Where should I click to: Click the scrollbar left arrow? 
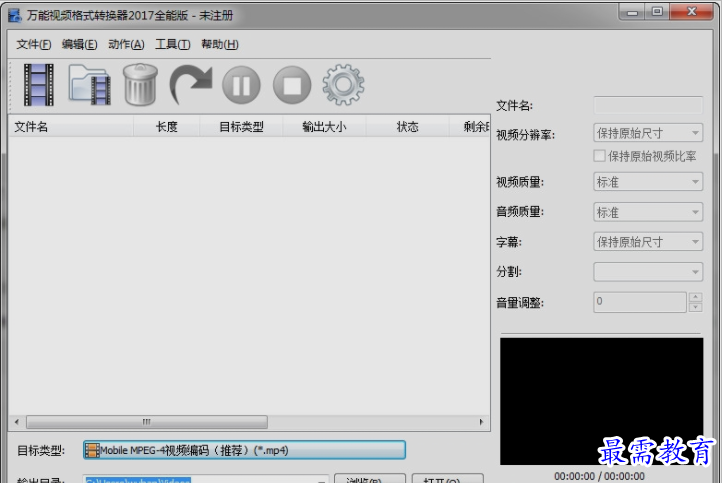(x=17, y=422)
